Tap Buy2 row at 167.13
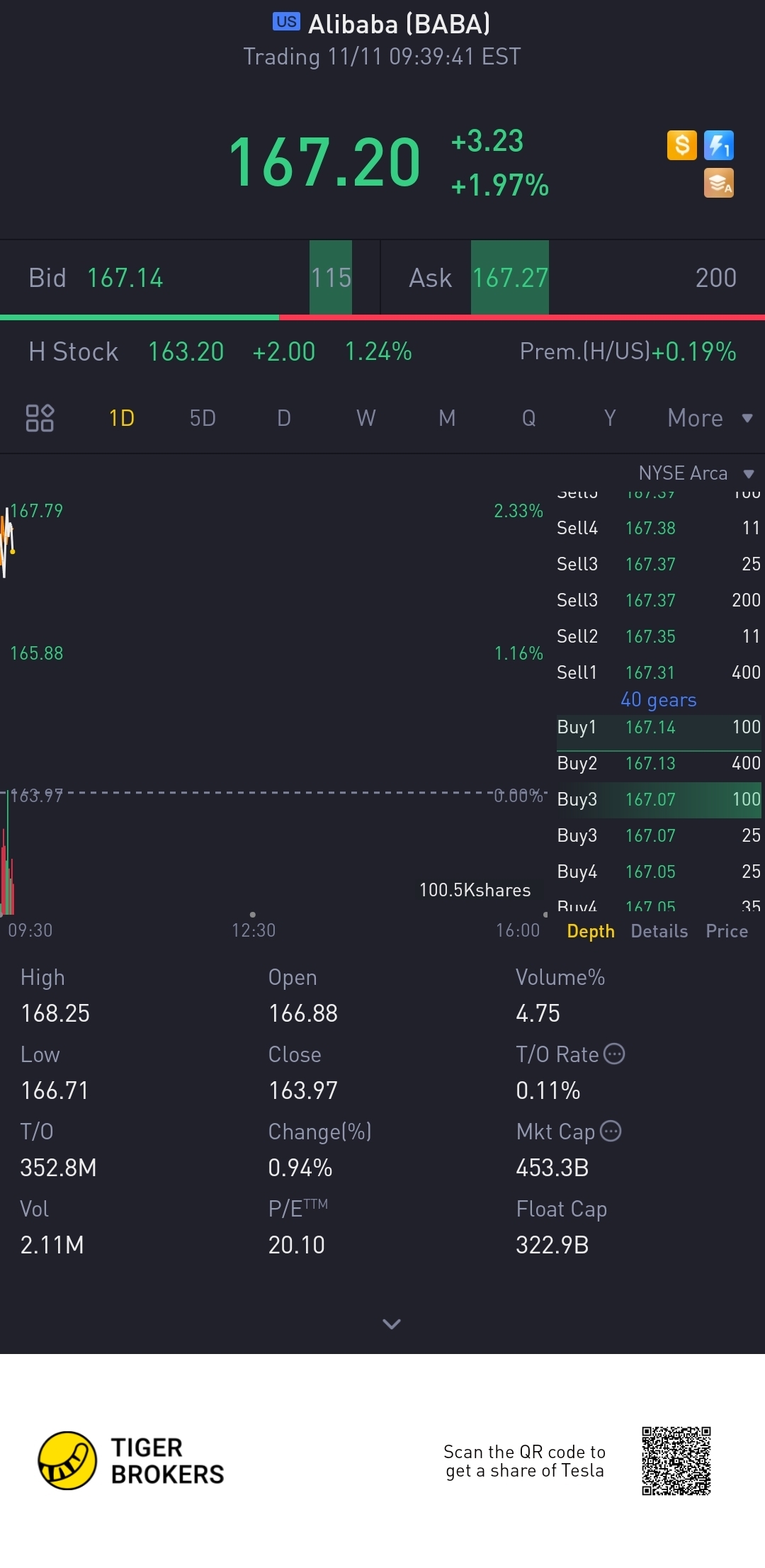This screenshot has width=765, height=1568. [659, 763]
